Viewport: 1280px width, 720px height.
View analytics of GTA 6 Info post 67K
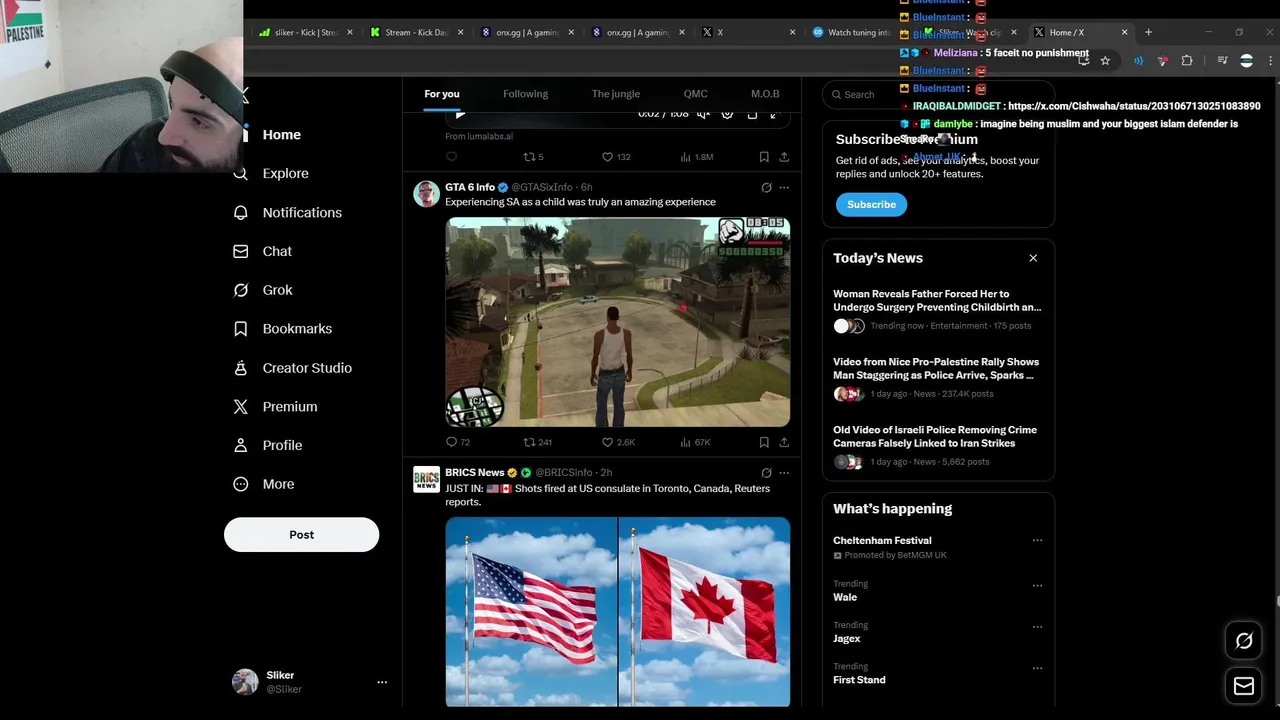point(695,442)
